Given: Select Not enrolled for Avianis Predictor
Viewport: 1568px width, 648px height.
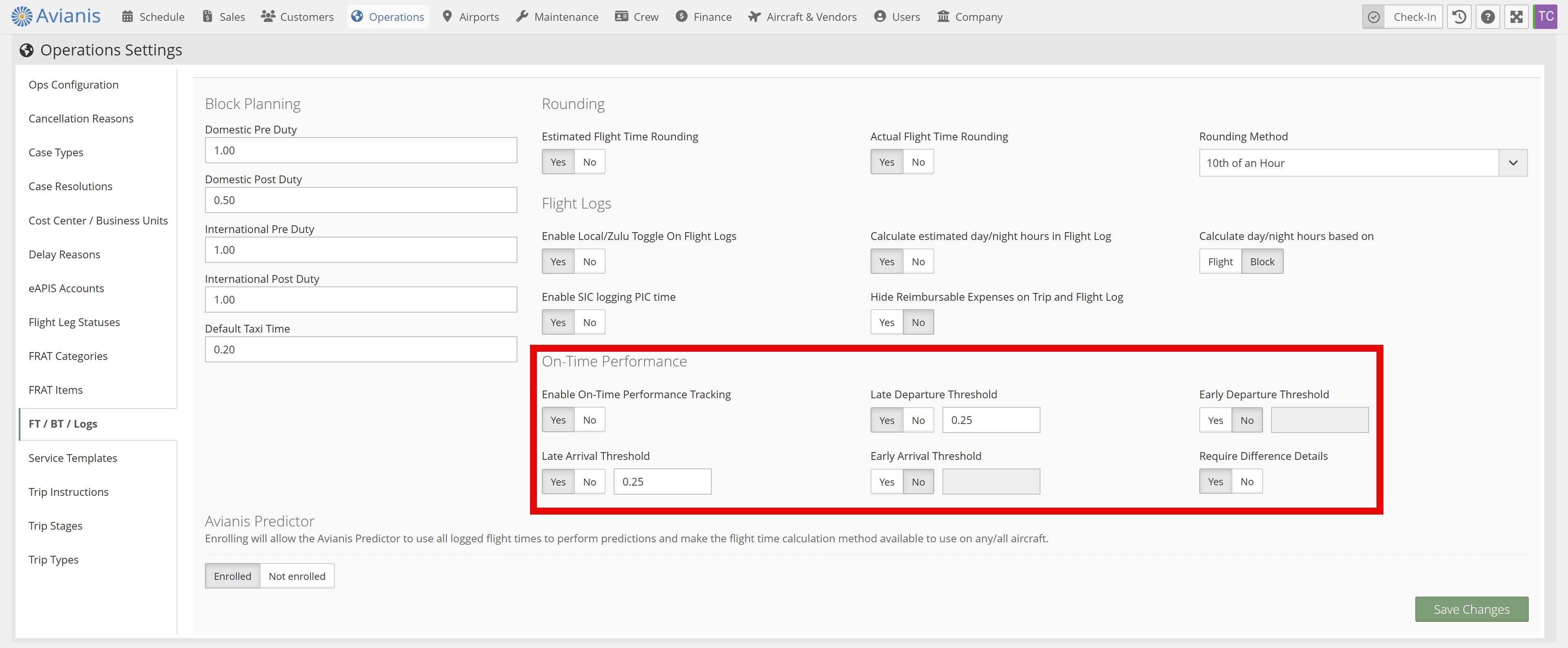Looking at the screenshot, I should click(x=296, y=576).
